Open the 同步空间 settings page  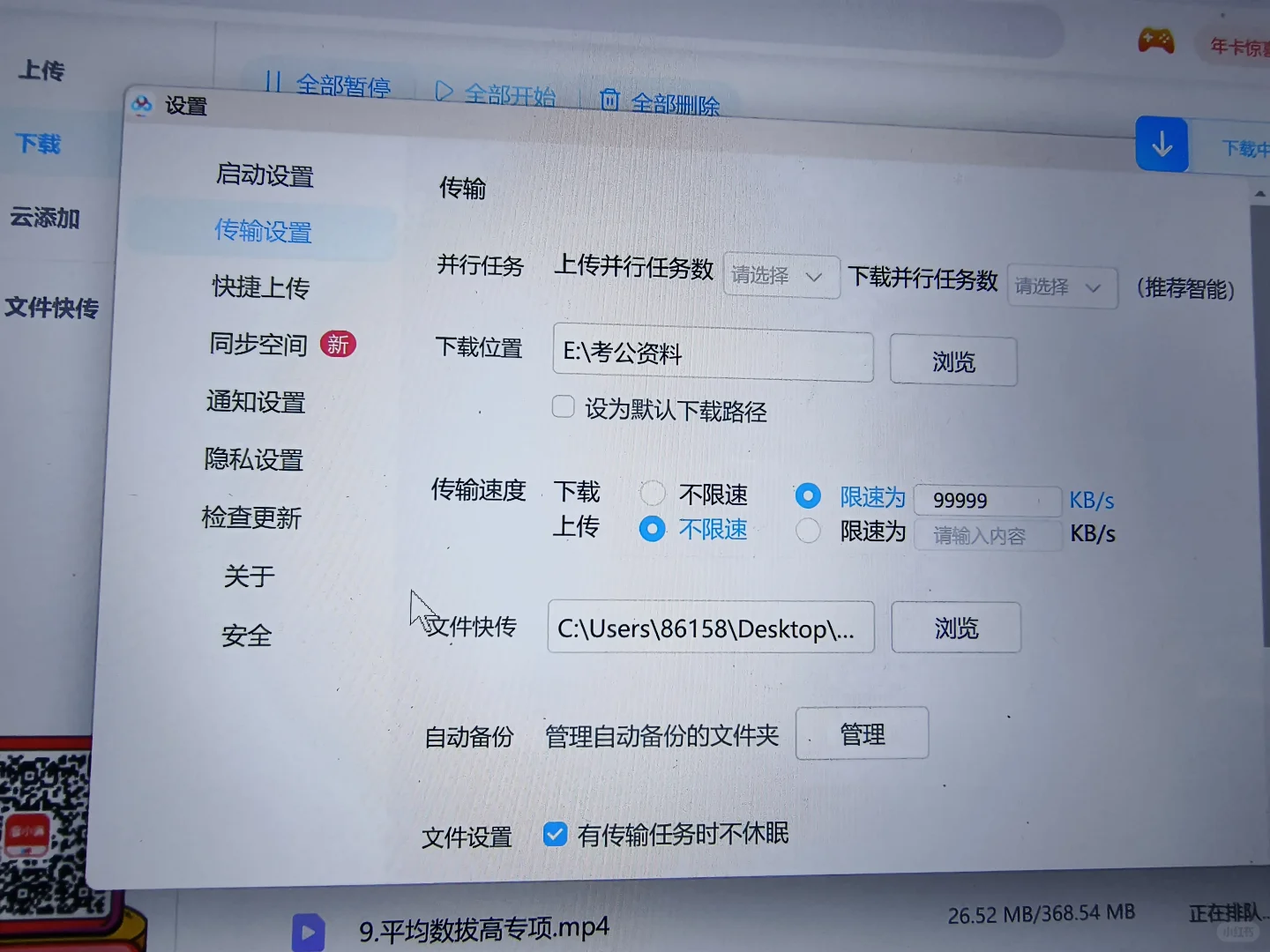pos(258,345)
